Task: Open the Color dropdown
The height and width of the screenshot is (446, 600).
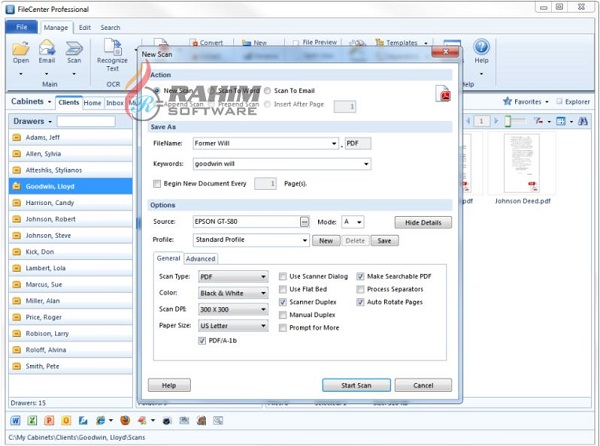Action: [263, 293]
